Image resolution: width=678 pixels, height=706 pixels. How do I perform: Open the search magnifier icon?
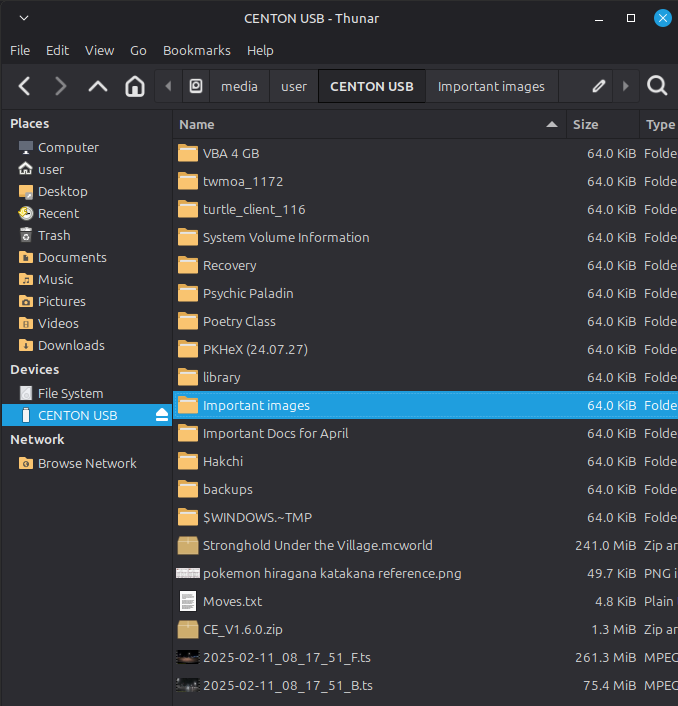[657, 86]
